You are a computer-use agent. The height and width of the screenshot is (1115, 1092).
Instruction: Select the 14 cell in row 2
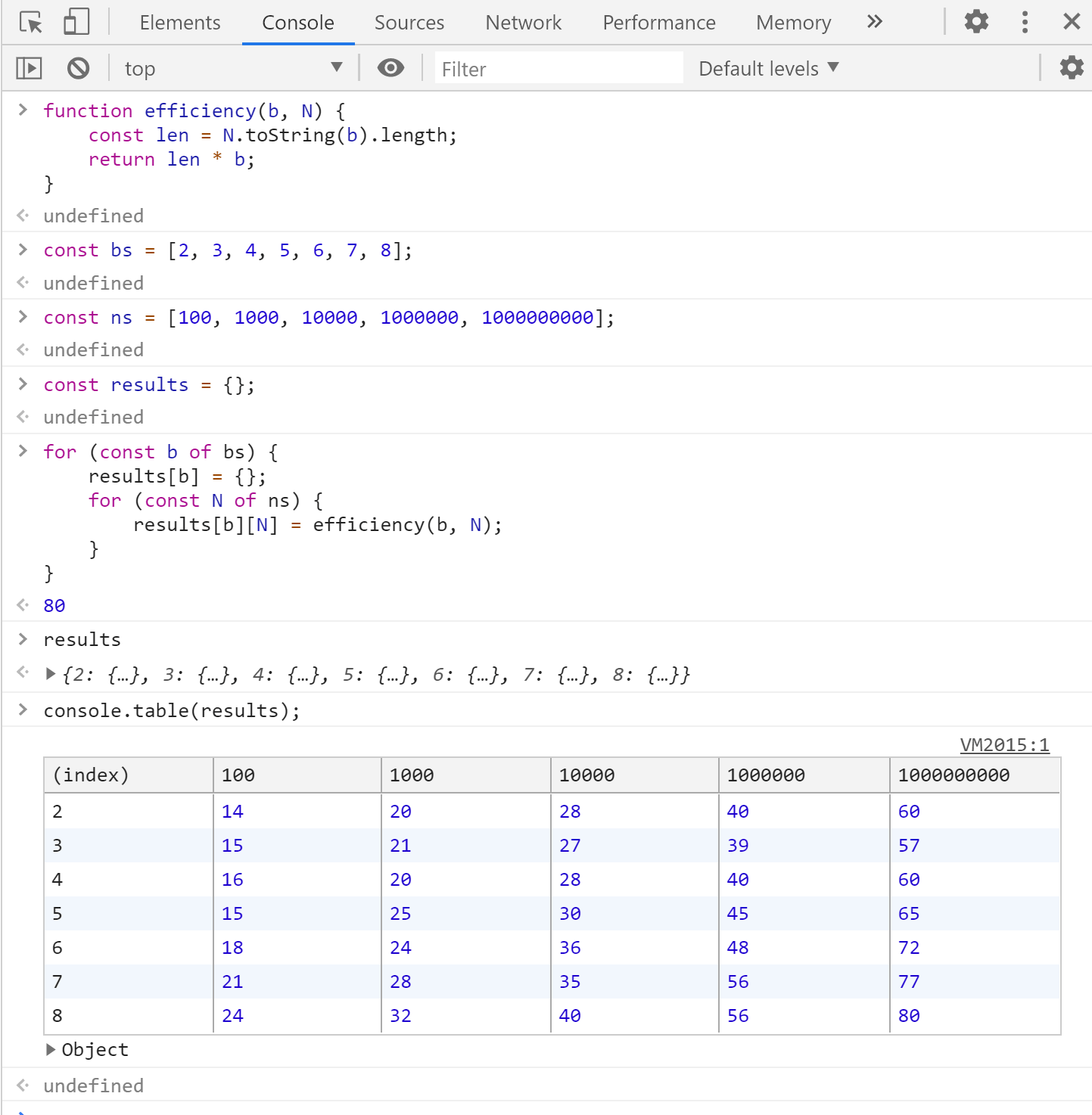point(297,811)
